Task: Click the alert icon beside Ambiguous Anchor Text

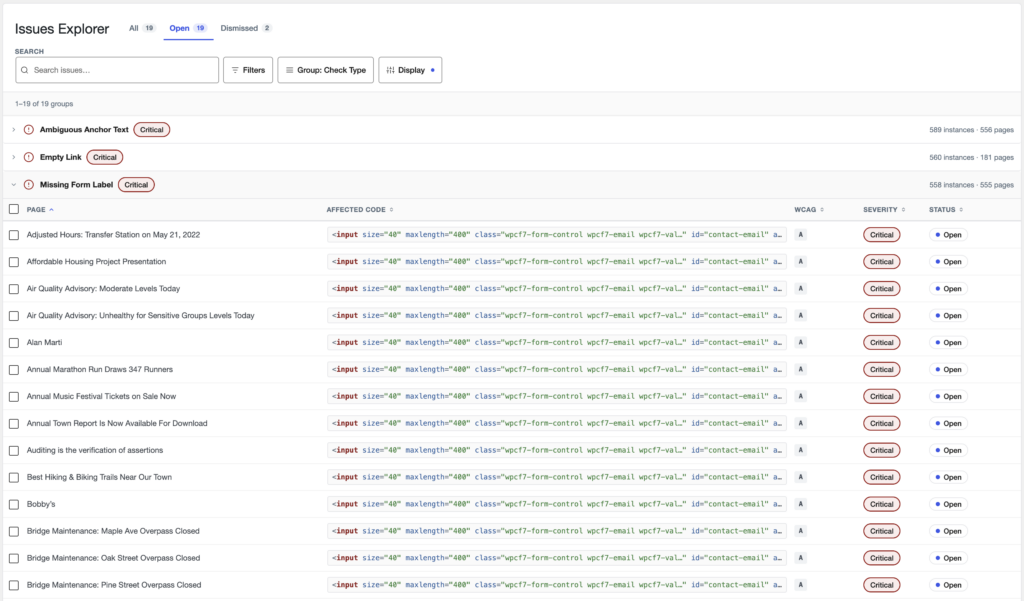Action: pos(29,129)
